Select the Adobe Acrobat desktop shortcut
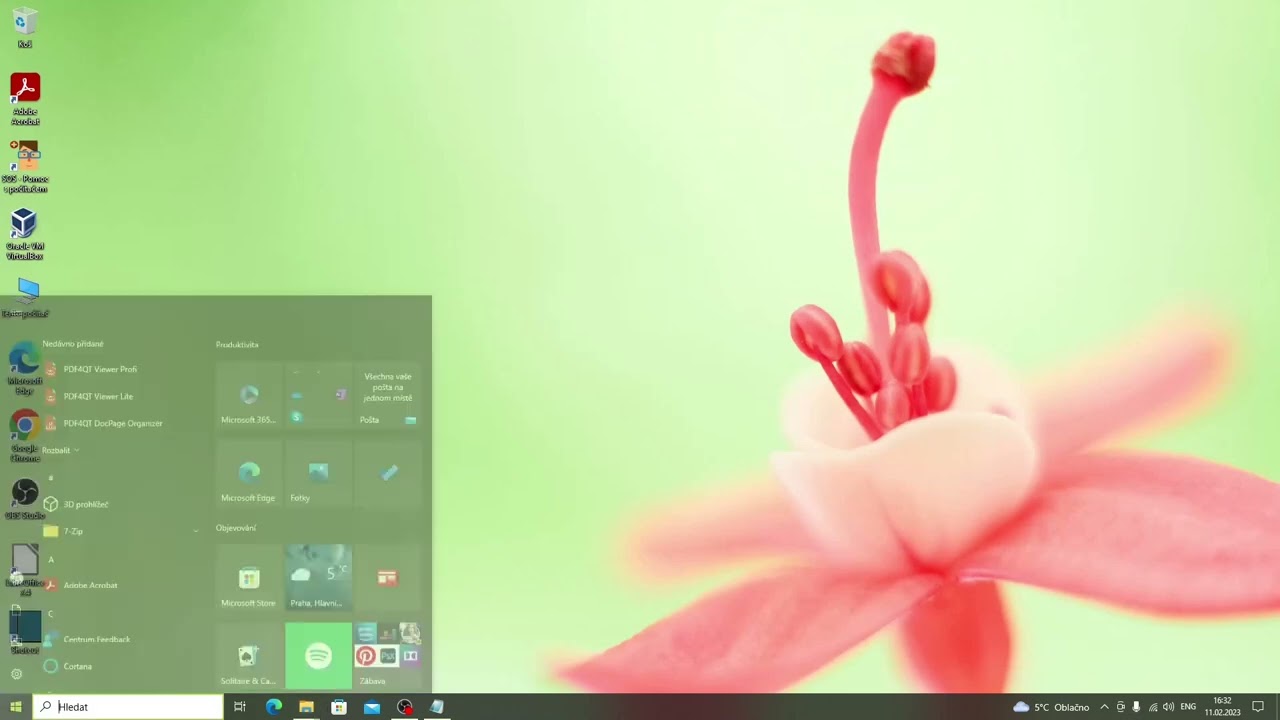Screen dimensions: 1280x720 25,98
